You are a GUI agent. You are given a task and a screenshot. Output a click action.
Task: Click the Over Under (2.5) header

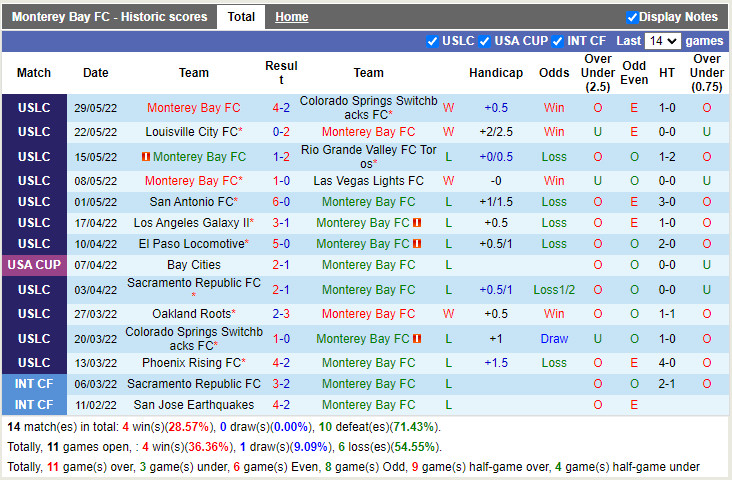pyautogui.click(x=598, y=73)
